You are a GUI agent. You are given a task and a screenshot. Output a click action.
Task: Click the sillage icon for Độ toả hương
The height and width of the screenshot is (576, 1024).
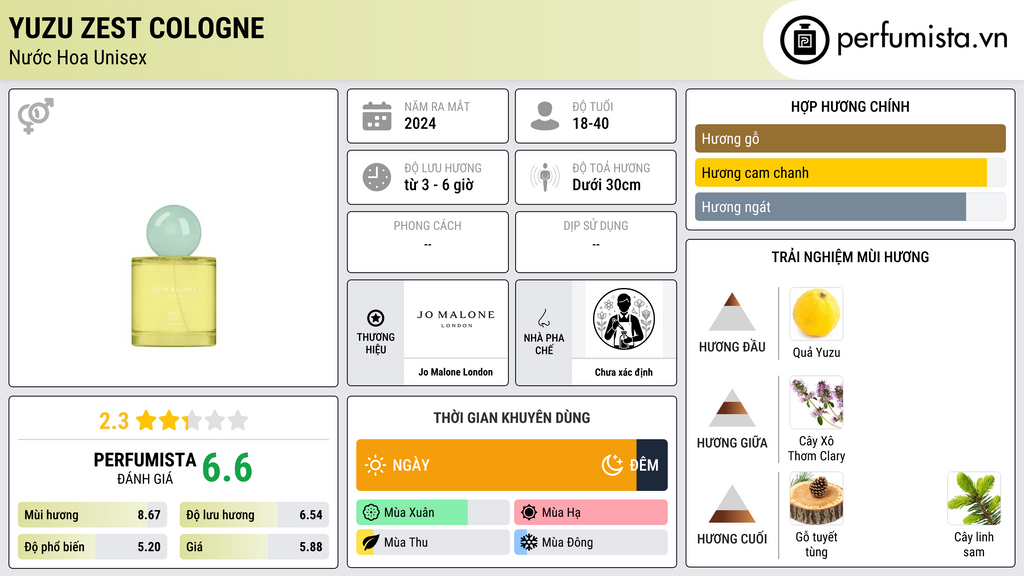tap(545, 177)
